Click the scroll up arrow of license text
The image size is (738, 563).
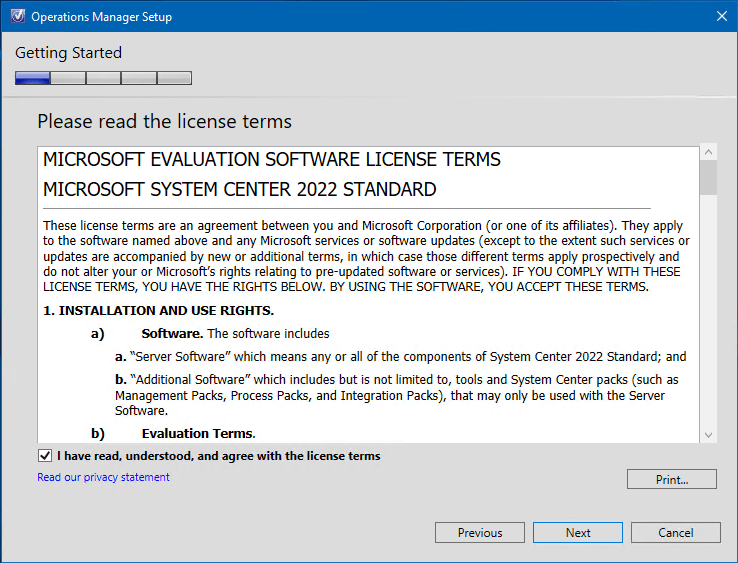(709, 153)
